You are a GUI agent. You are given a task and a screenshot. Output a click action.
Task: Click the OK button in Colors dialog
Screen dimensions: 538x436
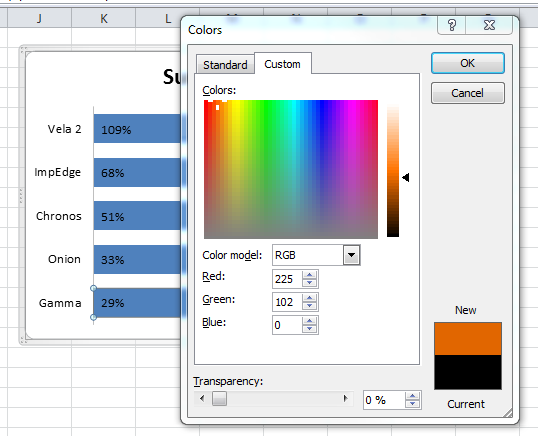pos(468,63)
